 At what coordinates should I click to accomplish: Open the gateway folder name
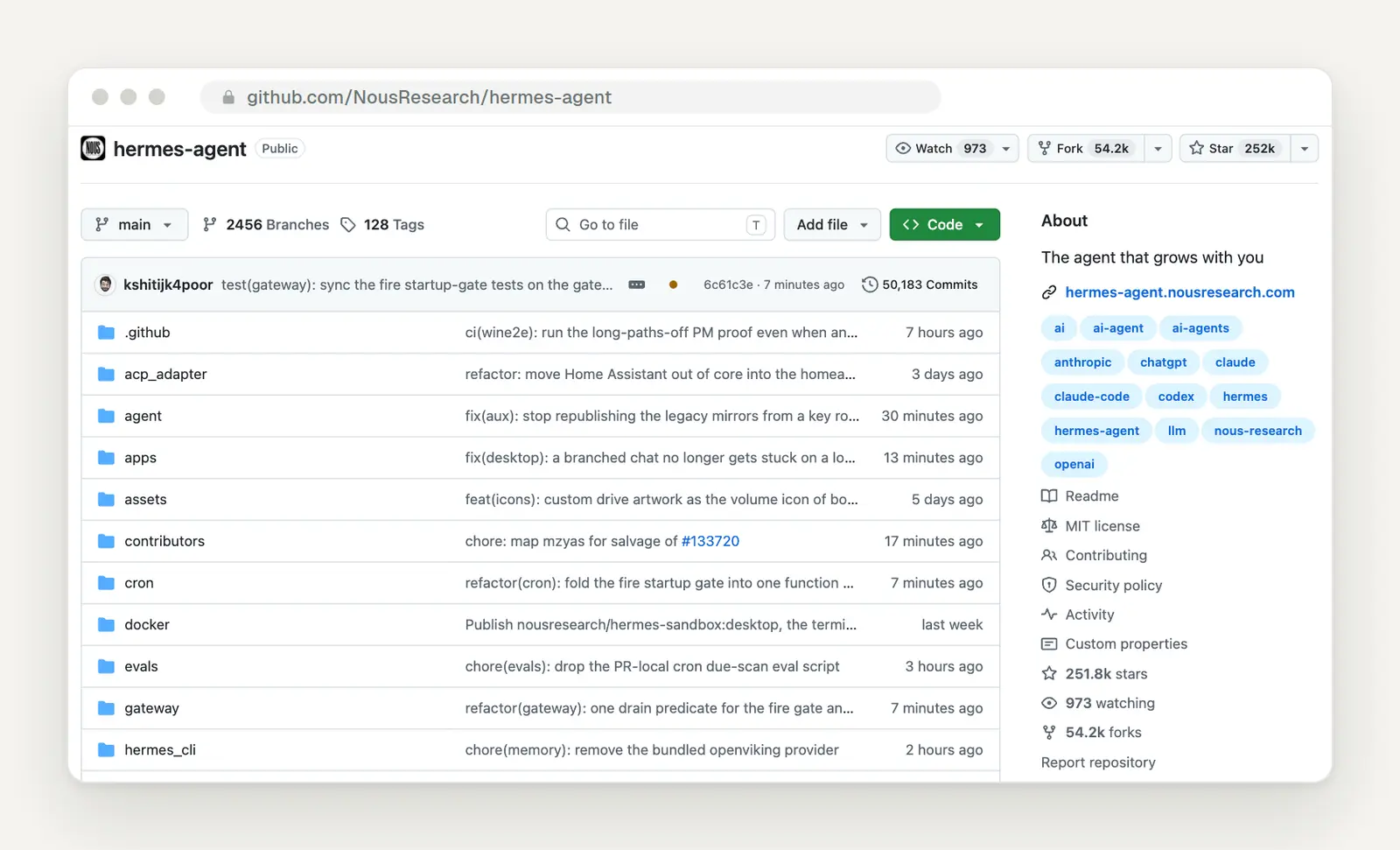point(151,708)
